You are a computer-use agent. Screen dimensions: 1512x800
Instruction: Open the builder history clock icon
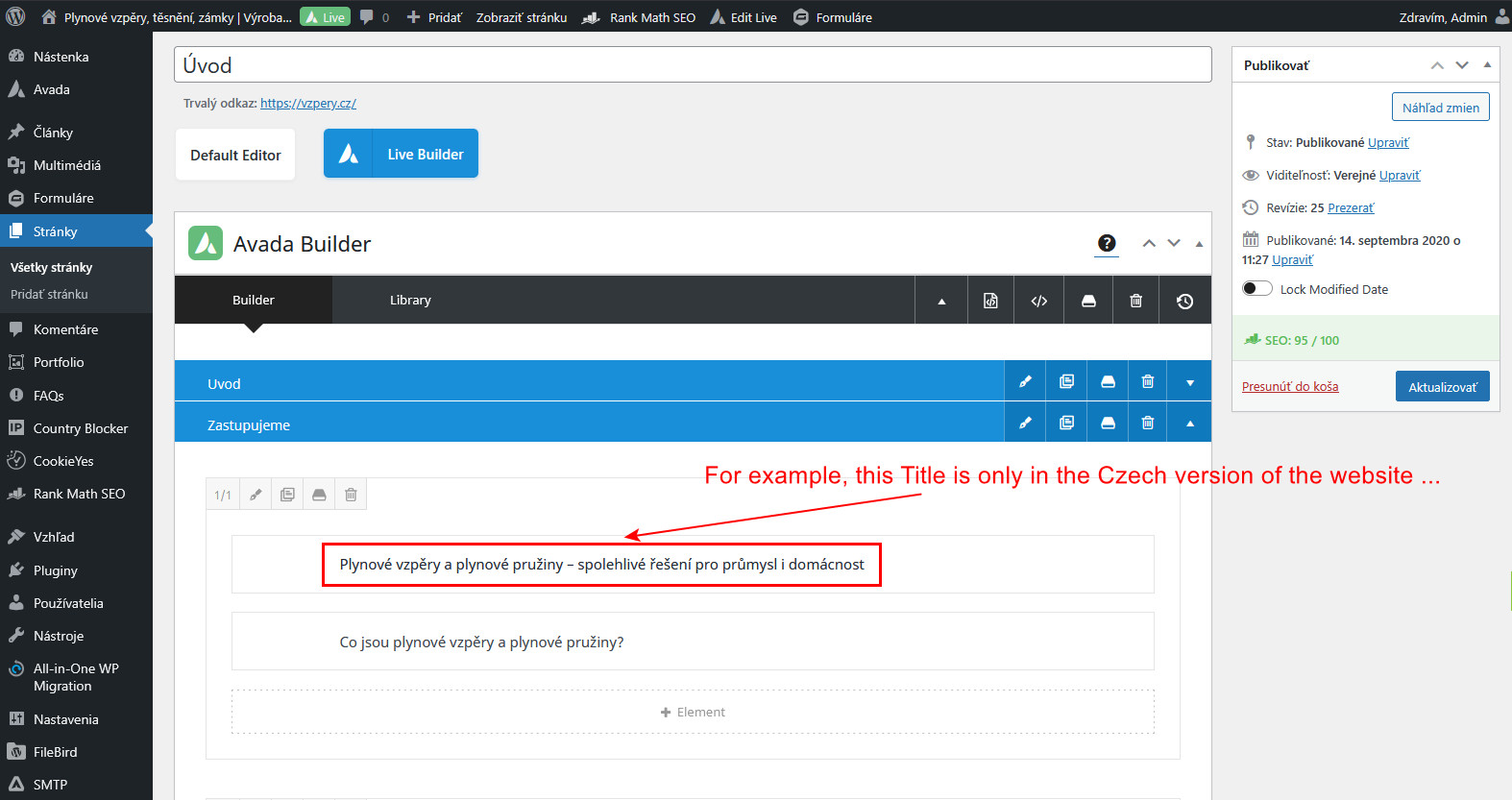click(1185, 301)
